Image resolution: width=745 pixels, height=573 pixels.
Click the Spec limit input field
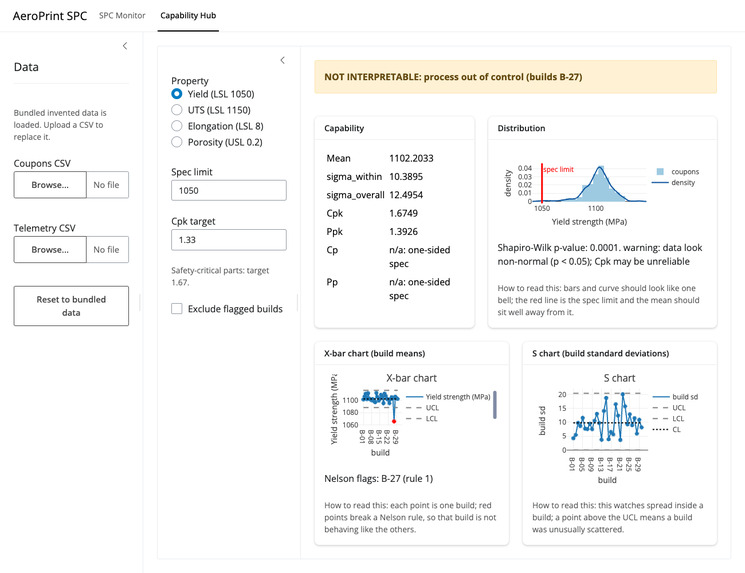tap(229, 191)
